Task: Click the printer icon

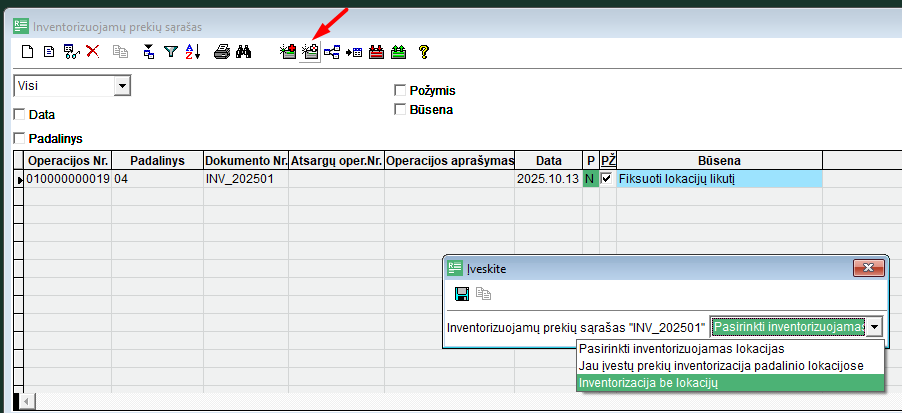Action: 222,51
